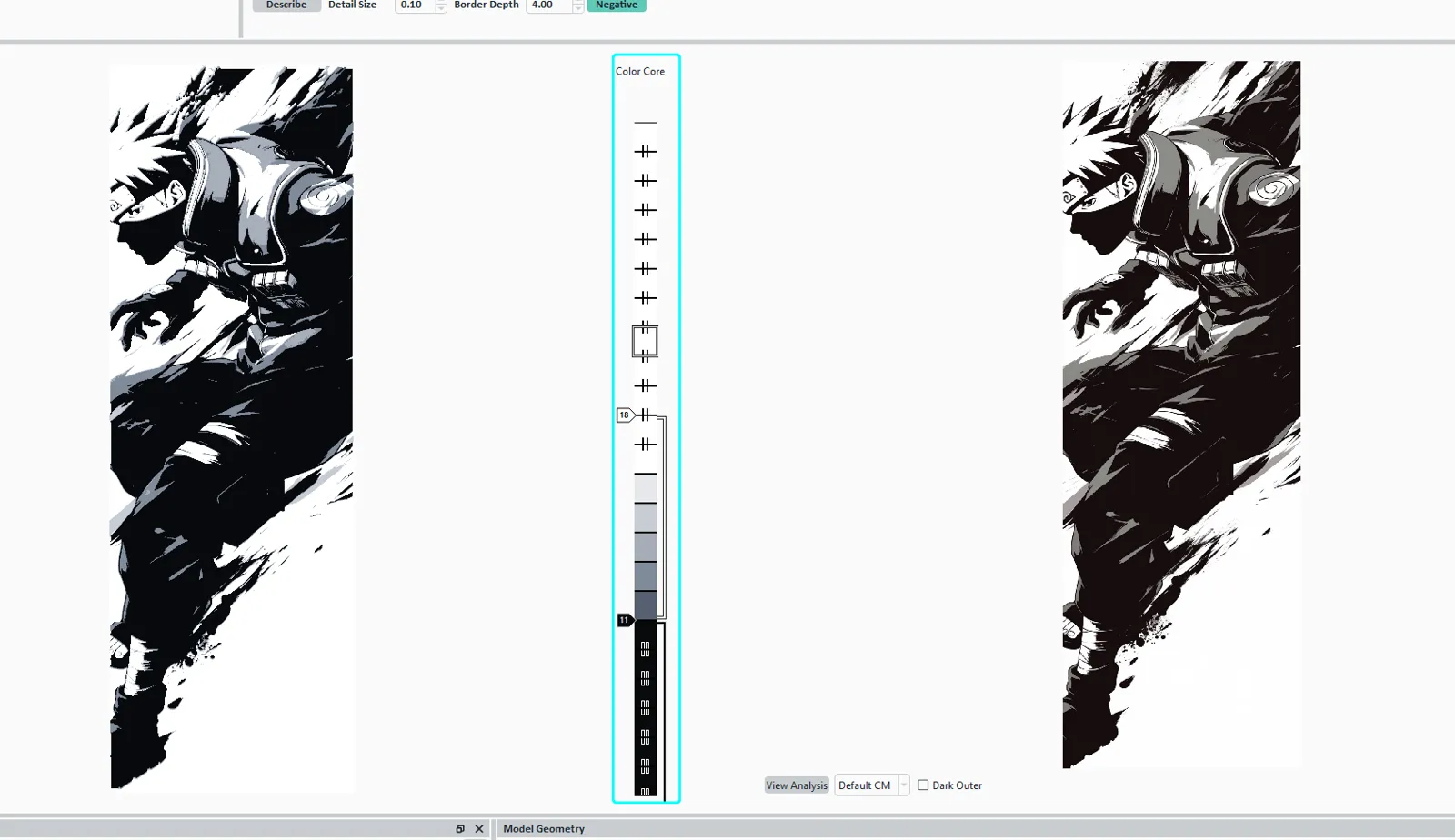Select slider marker 11 on Color Core

point(625,620)
